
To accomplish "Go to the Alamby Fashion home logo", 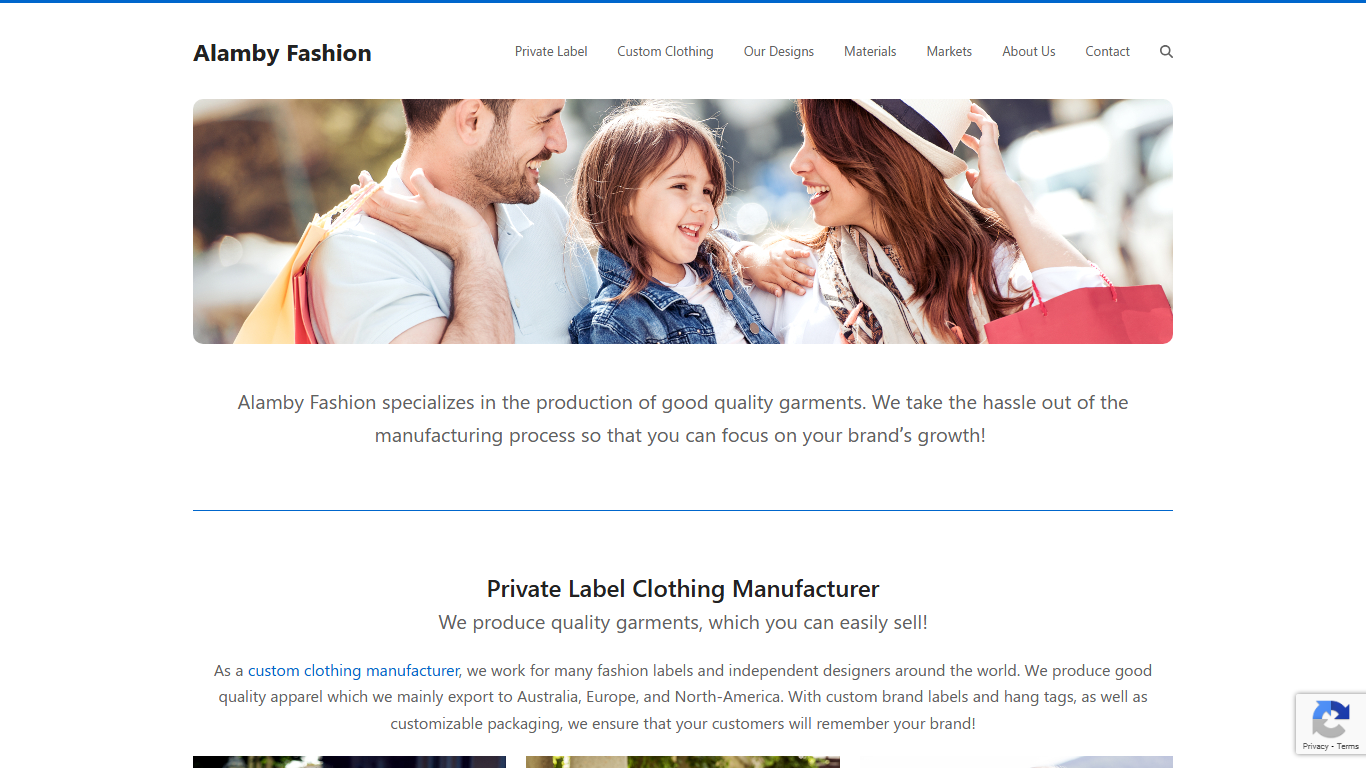I will pyautogui.click(x=282, y=53).
